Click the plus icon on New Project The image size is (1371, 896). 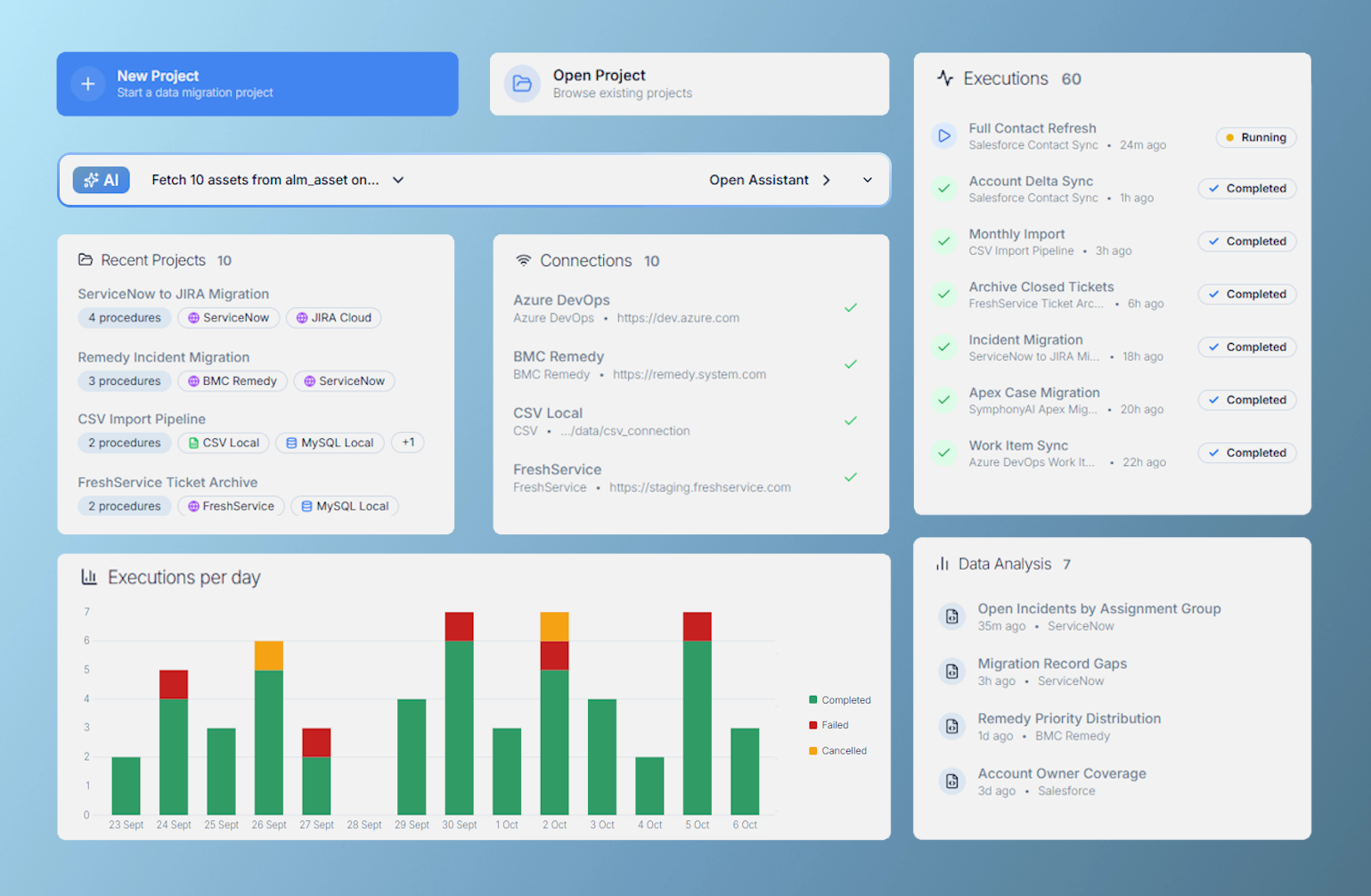coord(87,84)
